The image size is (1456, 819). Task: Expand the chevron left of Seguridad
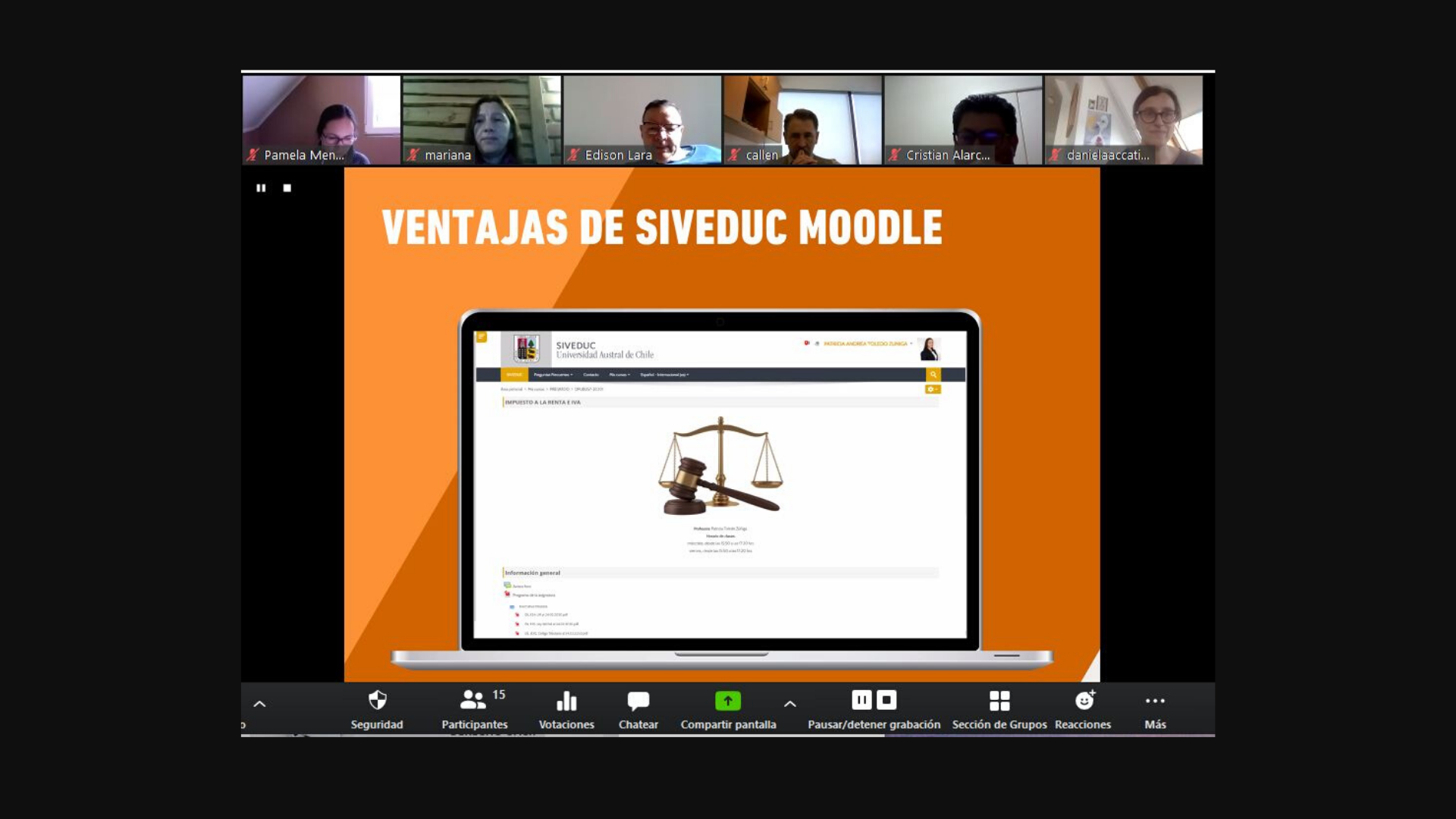coord(259,704)
